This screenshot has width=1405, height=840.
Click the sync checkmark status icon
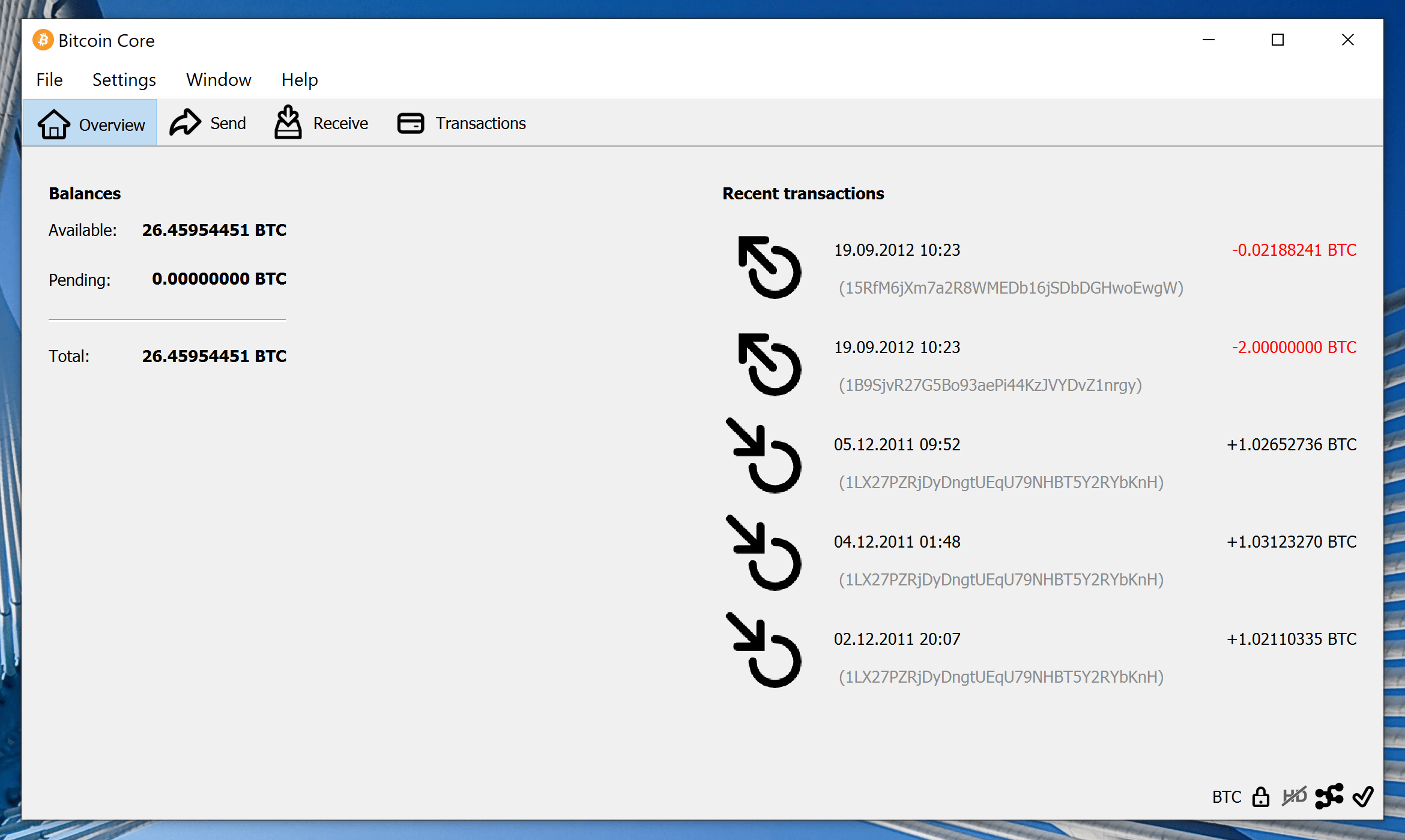(1363, 796)
